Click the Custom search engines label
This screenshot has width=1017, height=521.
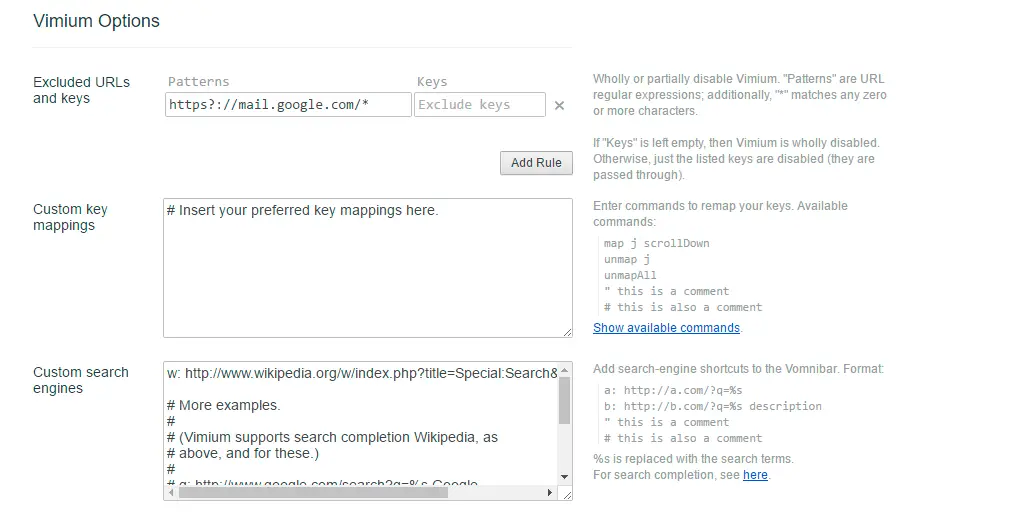[x=80, y=380]
